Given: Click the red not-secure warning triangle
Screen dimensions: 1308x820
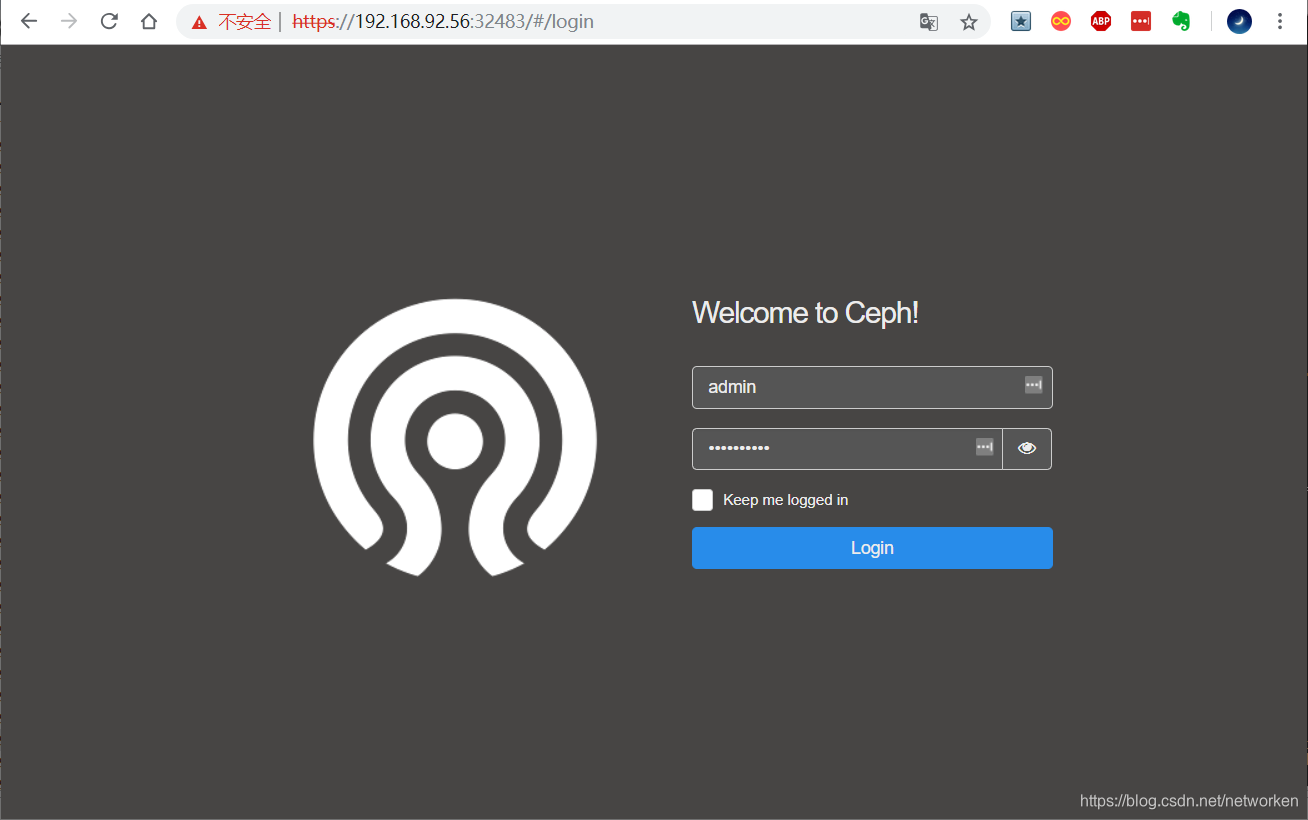Looking at the screenshot, I should click(x=200, y=22).
